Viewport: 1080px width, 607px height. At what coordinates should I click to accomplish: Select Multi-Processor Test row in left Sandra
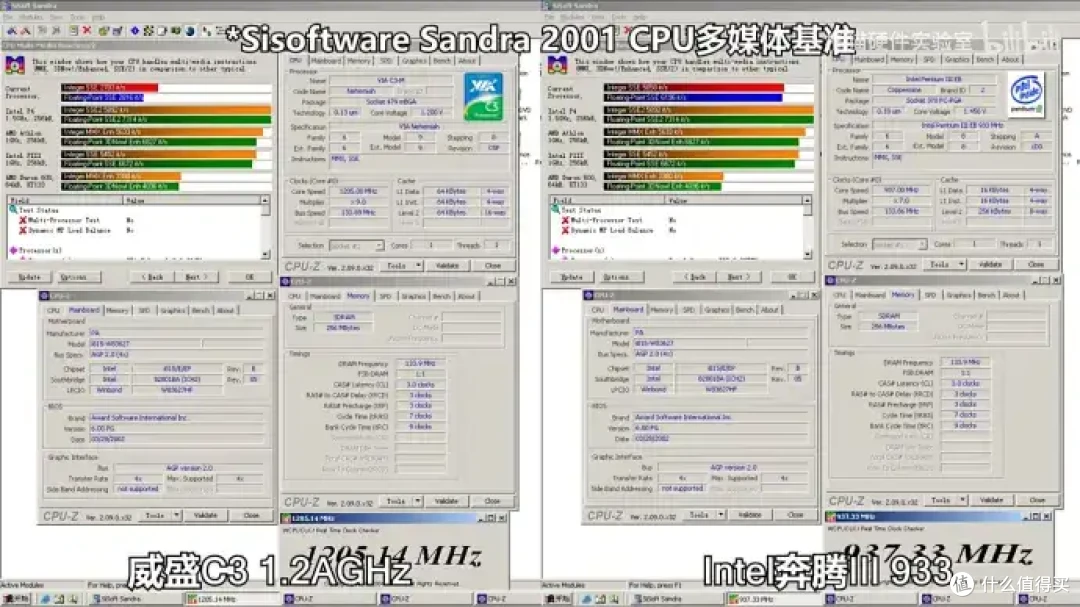[x=63, y=220]
